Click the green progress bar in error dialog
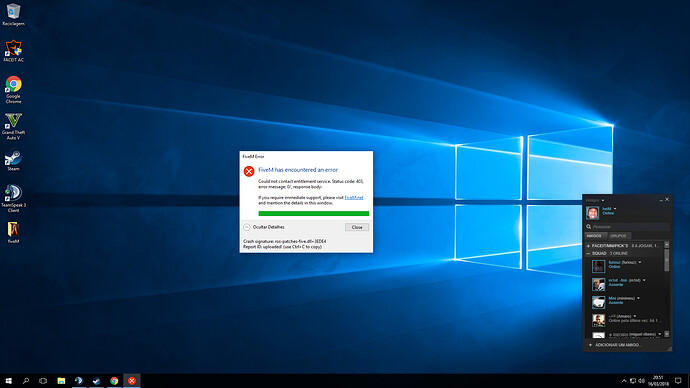The height and width of the screenshot is (388, 690). (x=314, y=213)
